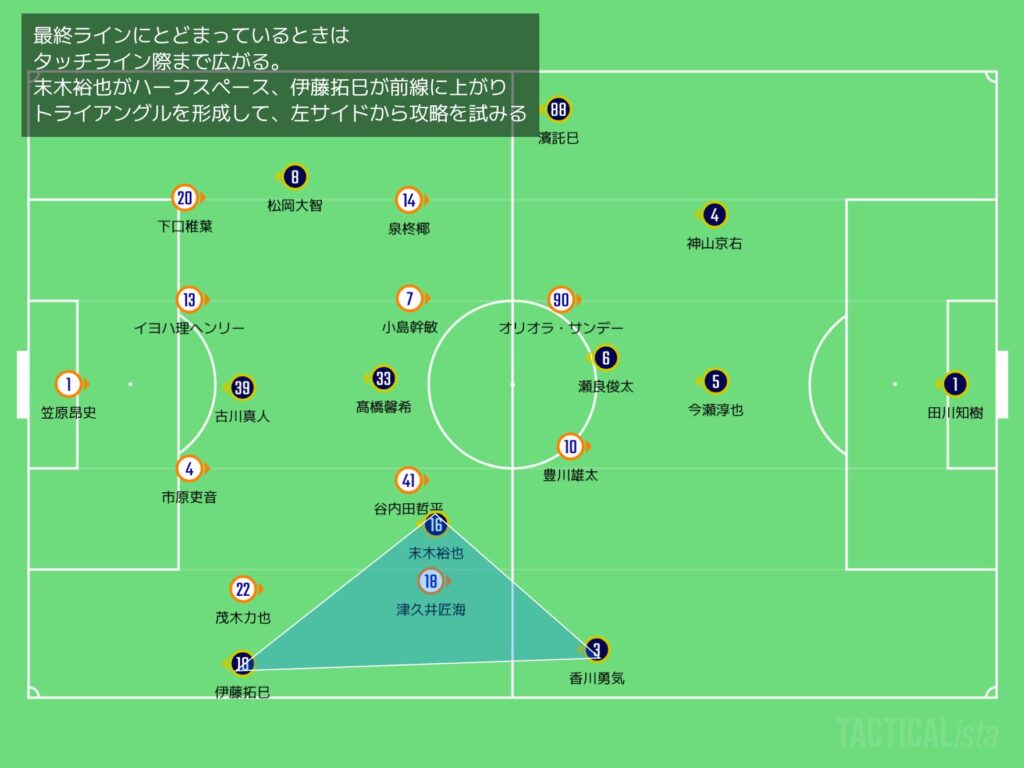Click marker 90 オリオラ・サンデー

(561, 299)
